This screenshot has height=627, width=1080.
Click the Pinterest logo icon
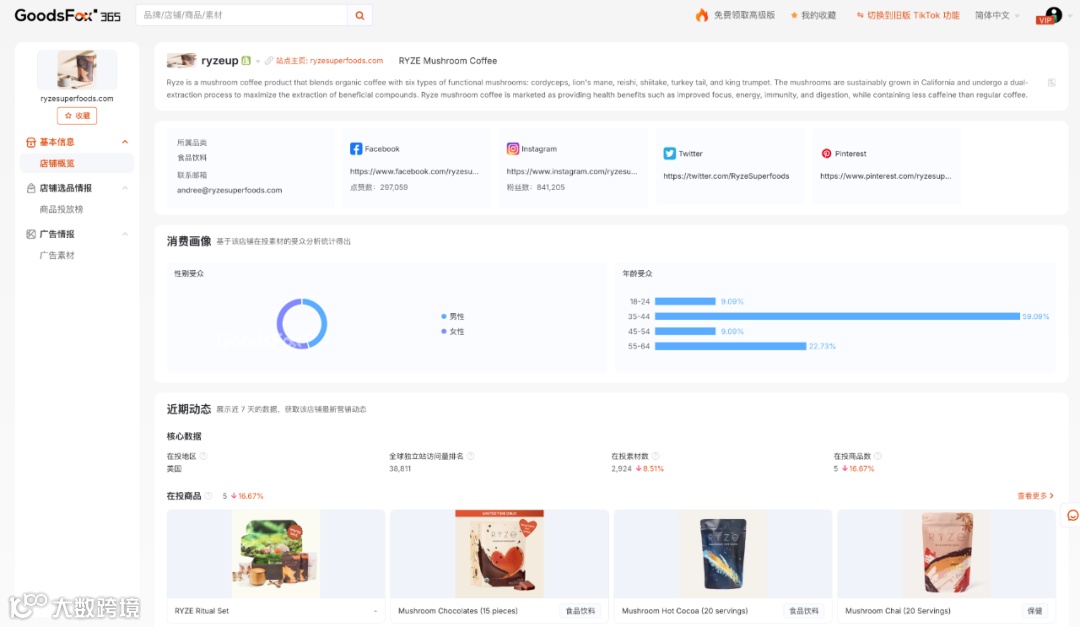coord(826,154)
